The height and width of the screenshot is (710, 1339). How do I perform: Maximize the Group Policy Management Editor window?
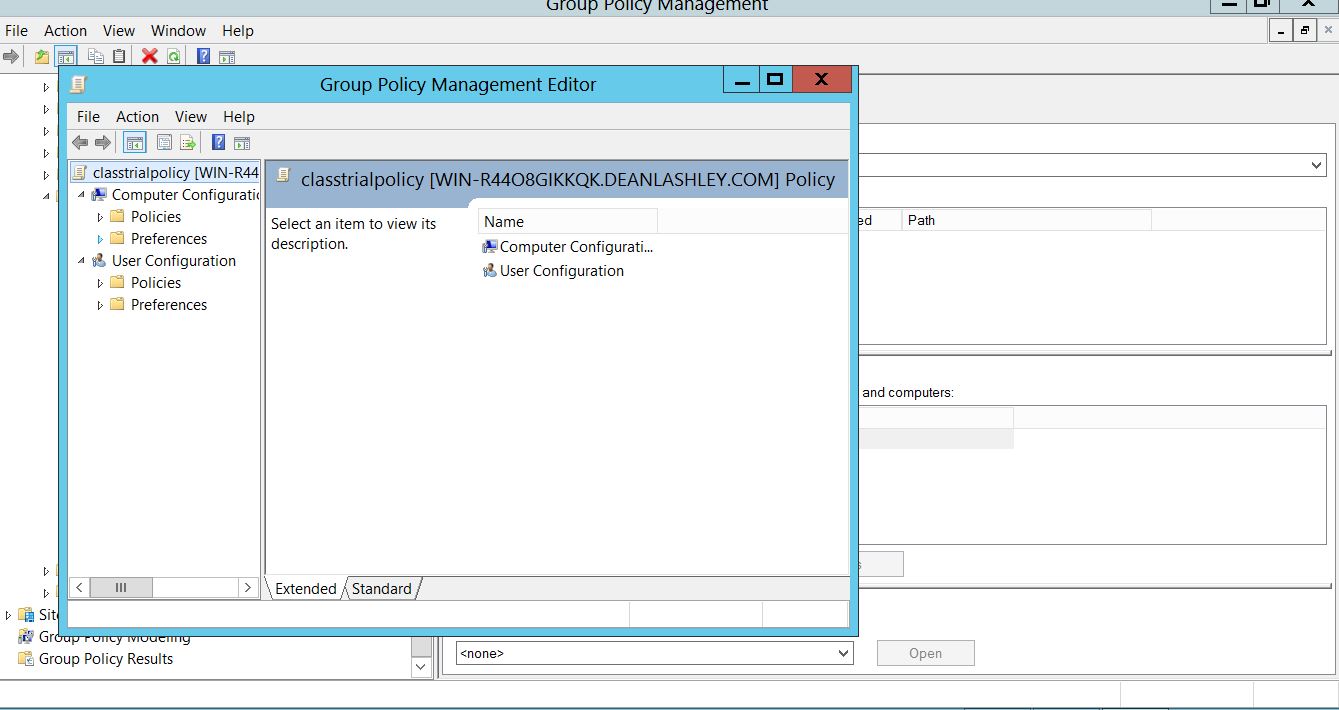pyautogui.click(x=775, y=79)
